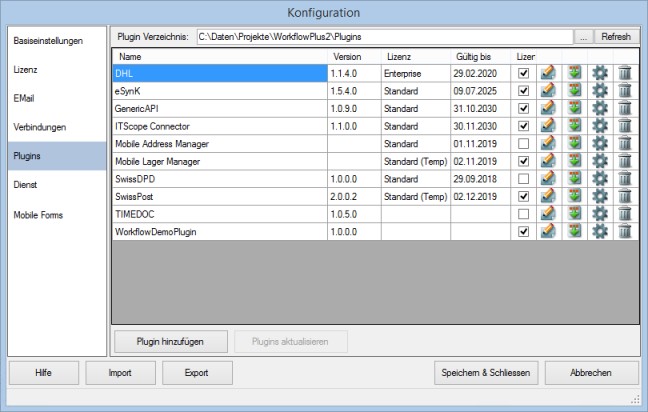This screenshot has height=412, width=648.
Task: Select the Plugins section
Action: coord(57,156)
